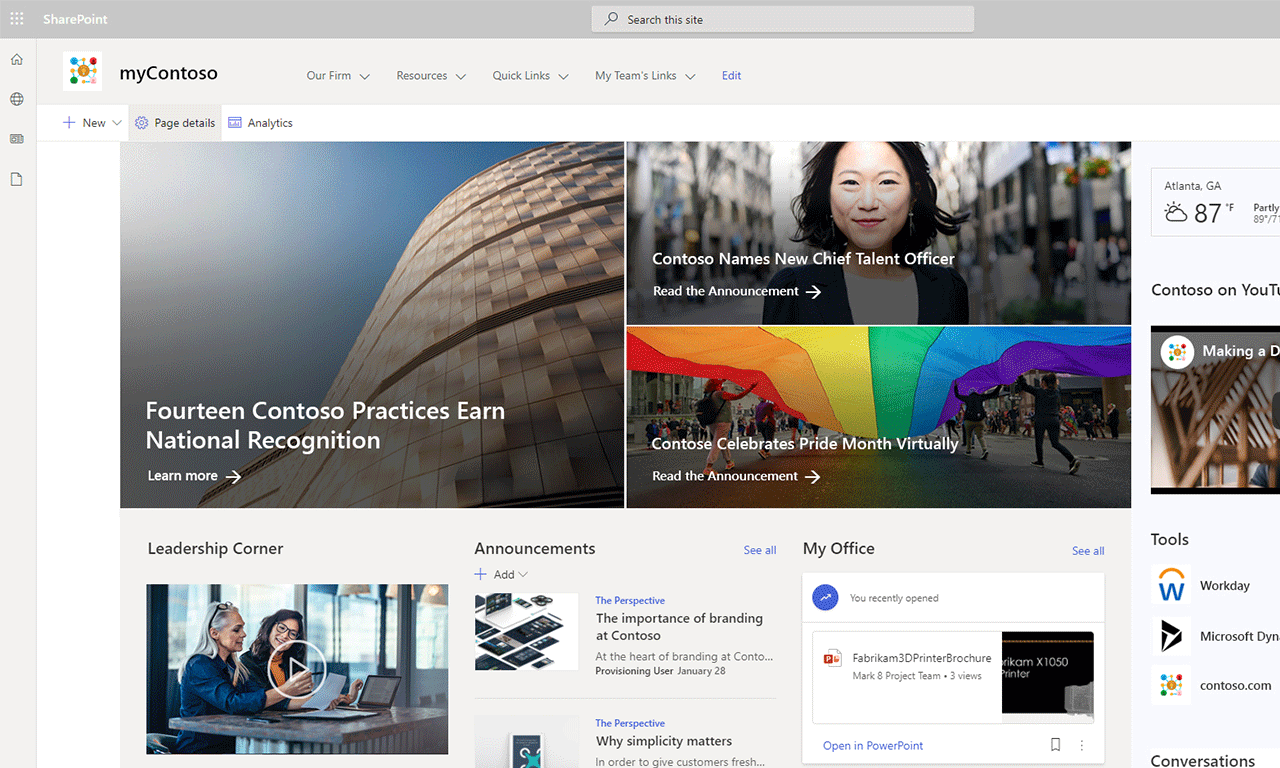1280x768 pixels.
Task: Click The Perspective label above branding article
Action: coord(630,600)
